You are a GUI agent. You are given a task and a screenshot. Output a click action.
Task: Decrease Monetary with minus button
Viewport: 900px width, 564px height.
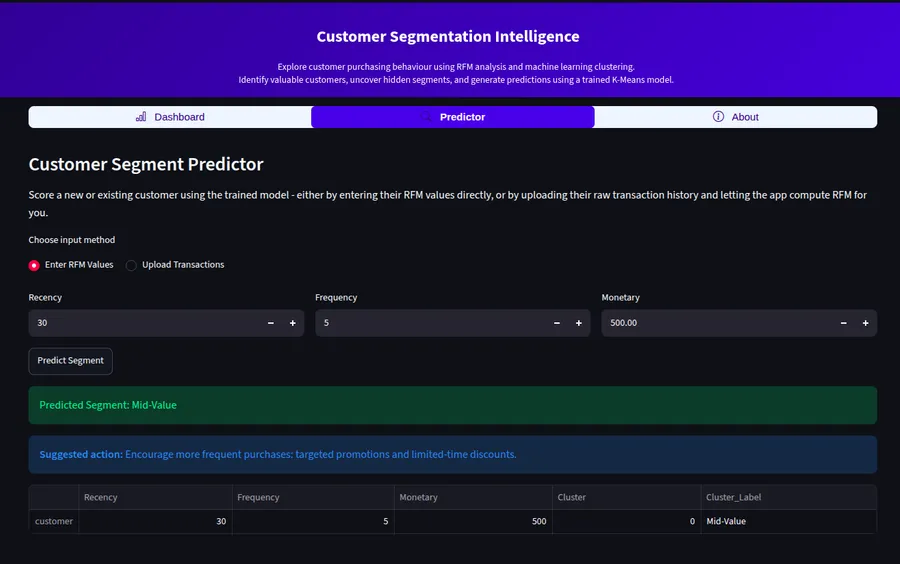tap(843, 323)
